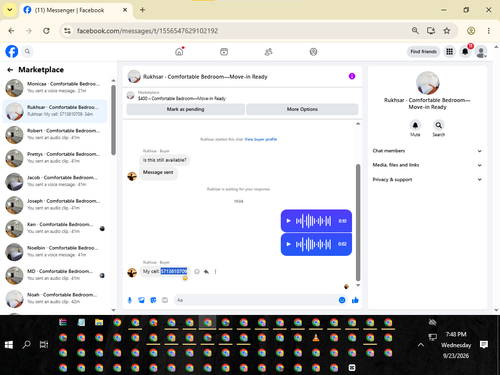Play the 0:02 voice message

289,244
